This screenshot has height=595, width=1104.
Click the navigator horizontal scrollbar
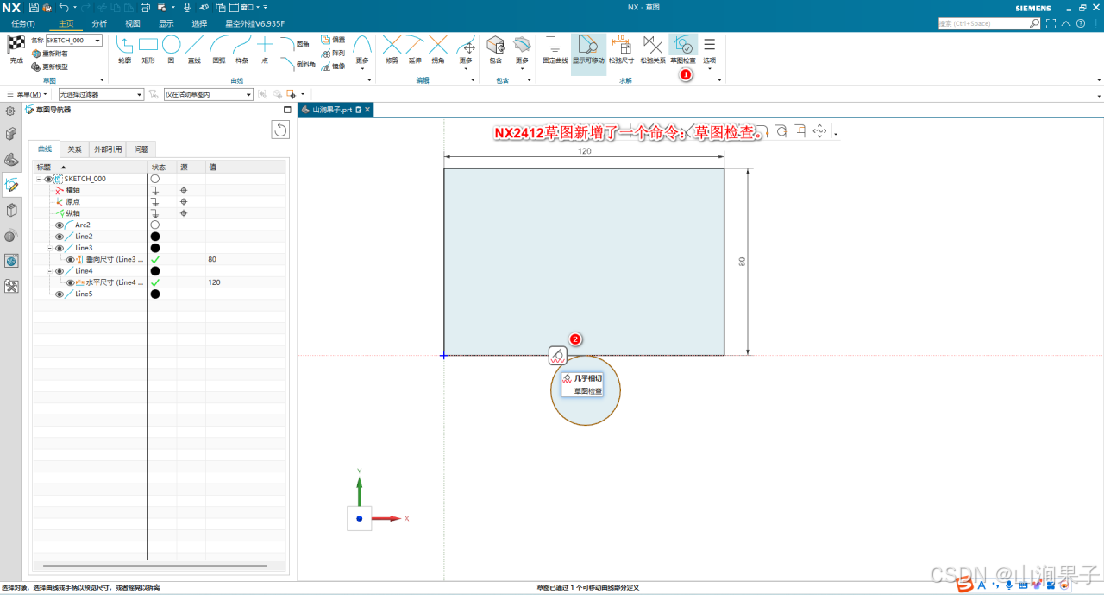155,565
